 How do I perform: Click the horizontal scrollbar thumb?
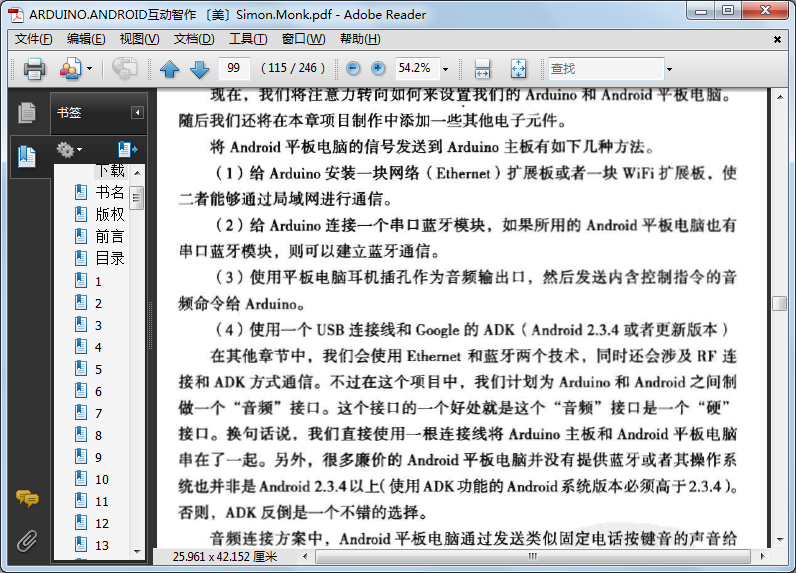[532, 556]
